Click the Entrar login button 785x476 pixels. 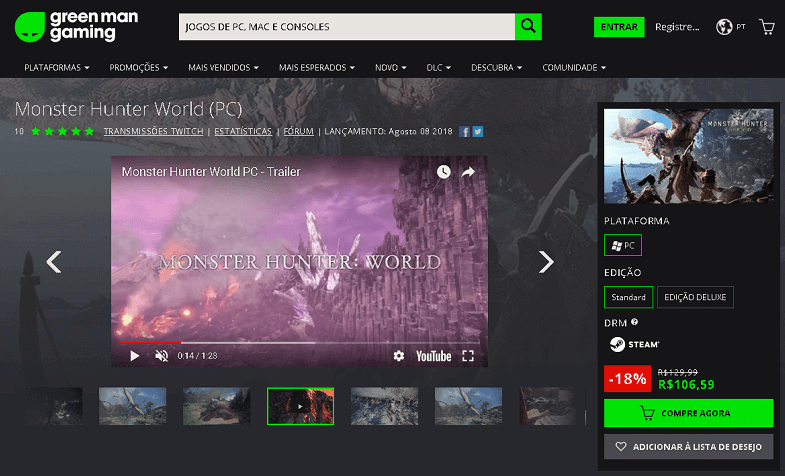619,27
